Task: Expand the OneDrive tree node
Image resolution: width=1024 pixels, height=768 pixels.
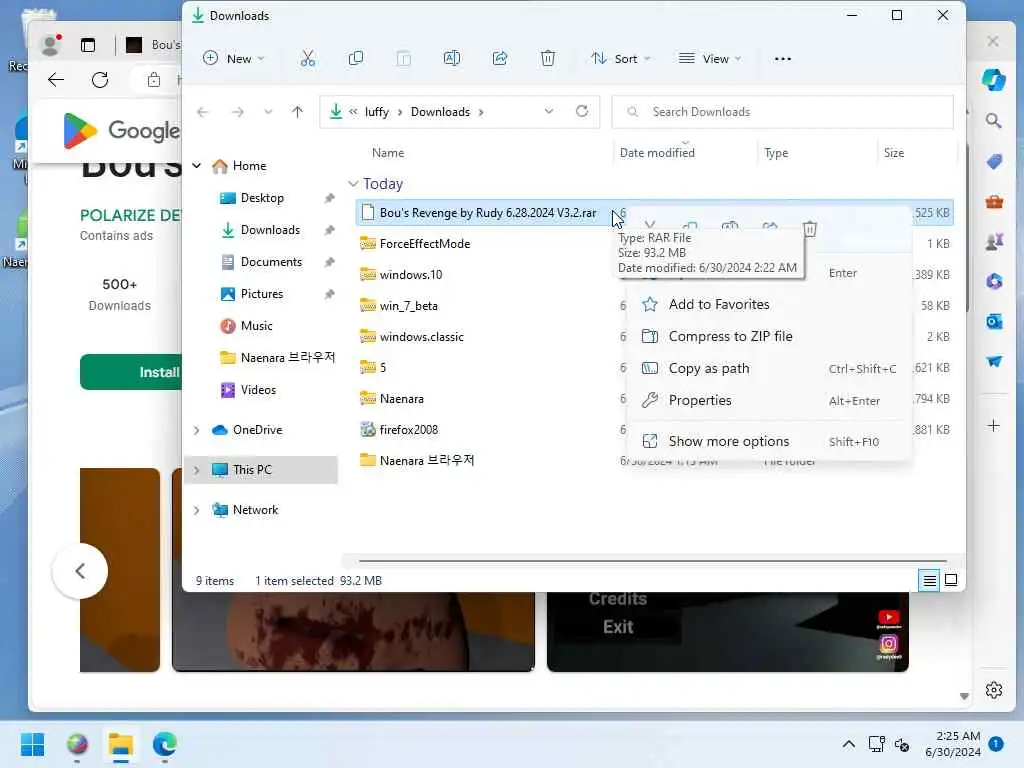Action: click(x=197, y=430)
